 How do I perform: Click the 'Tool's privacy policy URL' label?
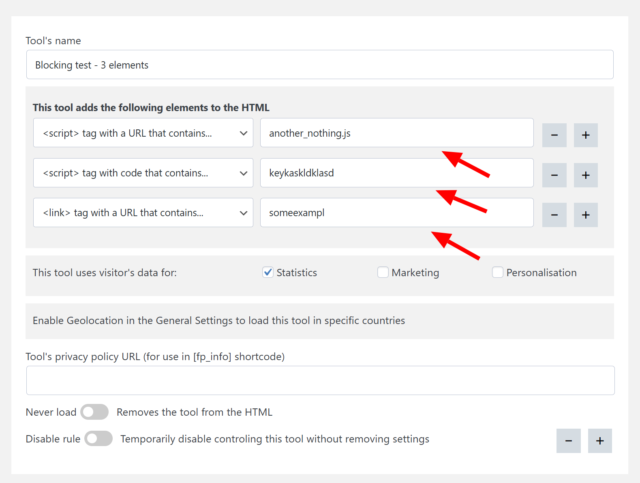tap(155, 357)
